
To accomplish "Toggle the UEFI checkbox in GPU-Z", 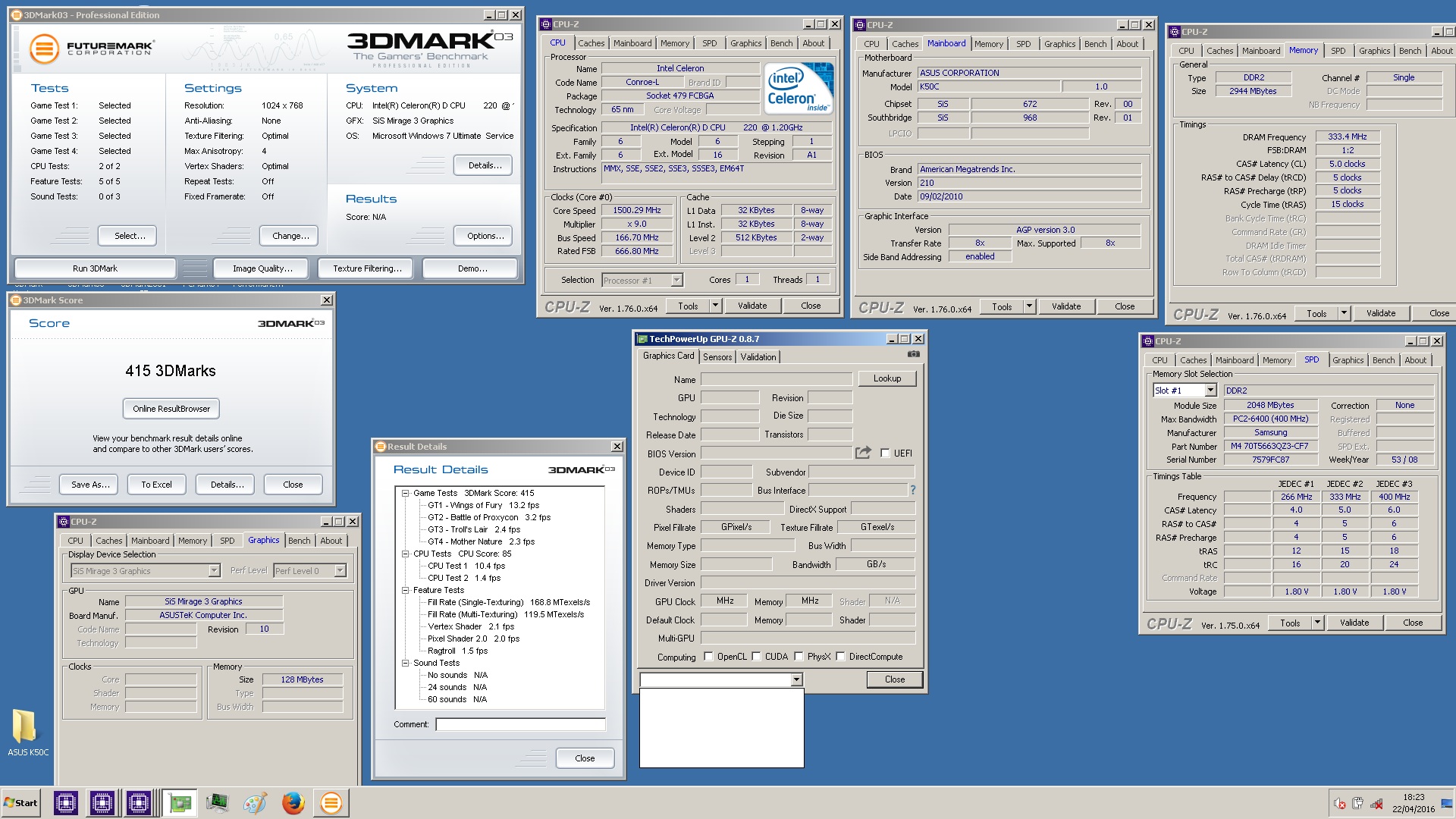I will 885,453.
